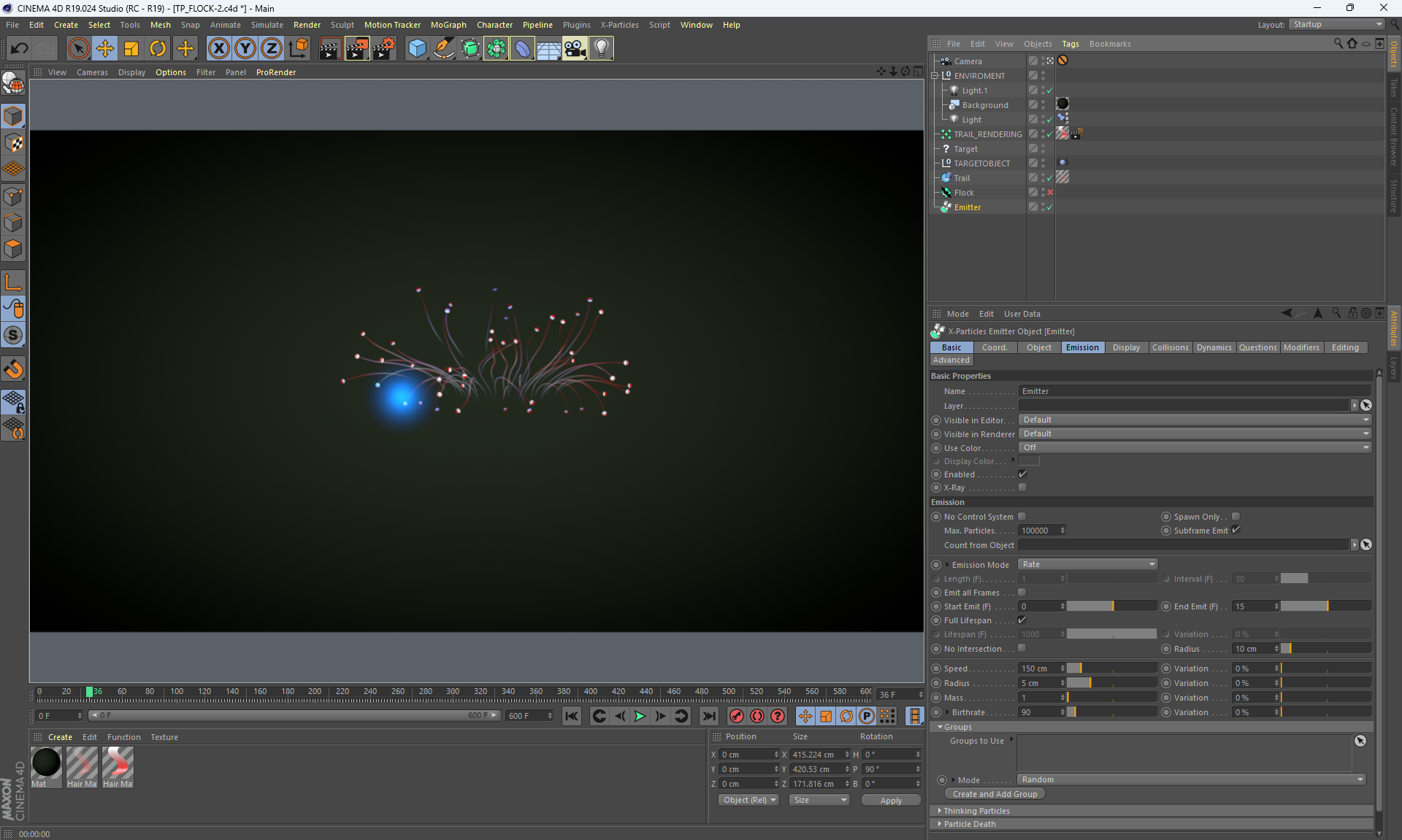Click the Undo arrow icon
1402x840 pixels.
tap(20, 49)
